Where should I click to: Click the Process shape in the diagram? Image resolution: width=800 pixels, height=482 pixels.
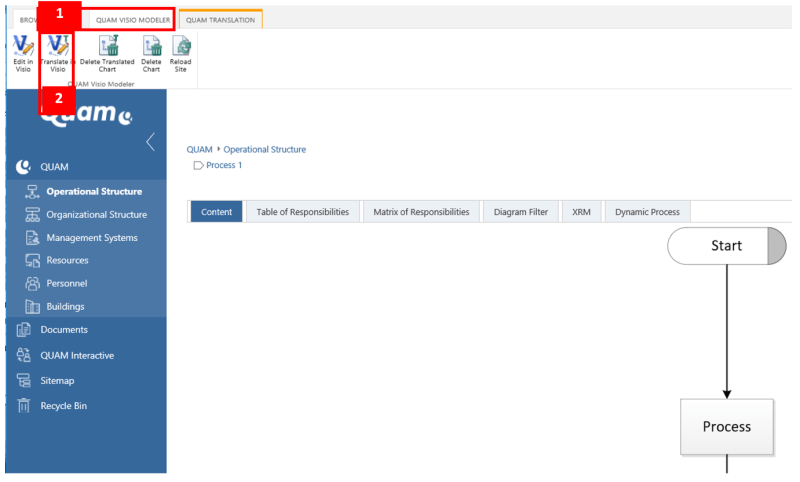(x=726, y=426)
